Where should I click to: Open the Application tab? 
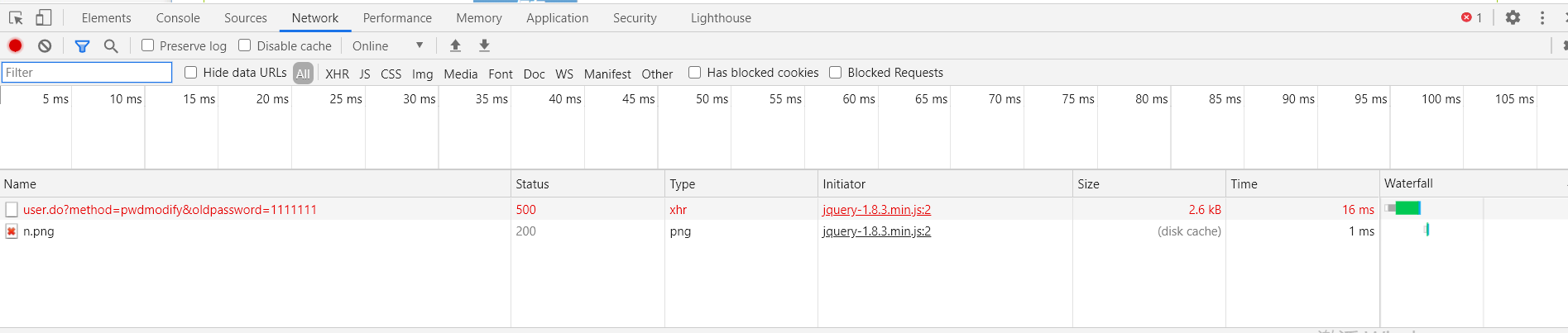[x=557, y=17]
